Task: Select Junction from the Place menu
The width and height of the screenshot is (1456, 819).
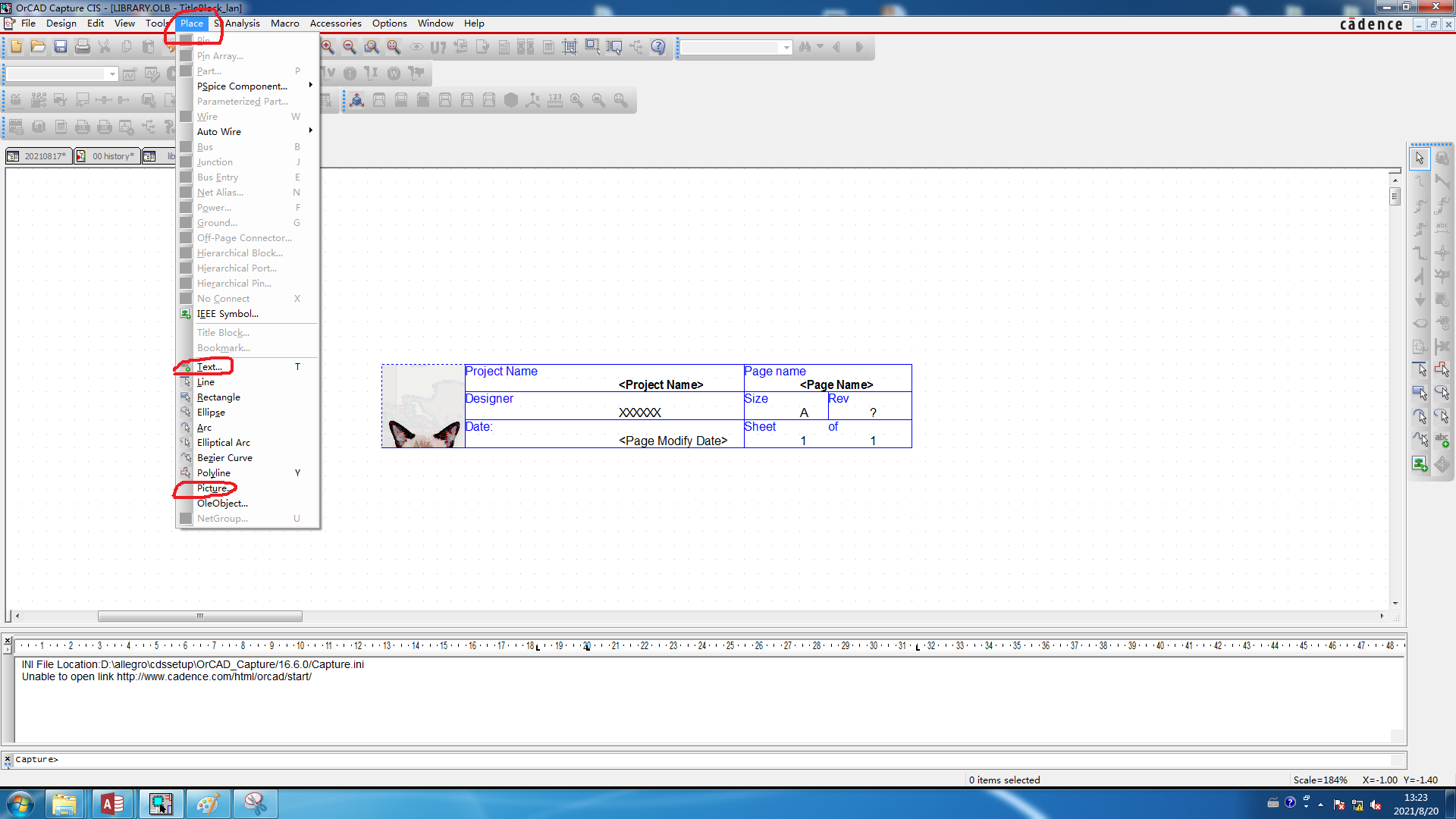Action: (x=215, y=162)
